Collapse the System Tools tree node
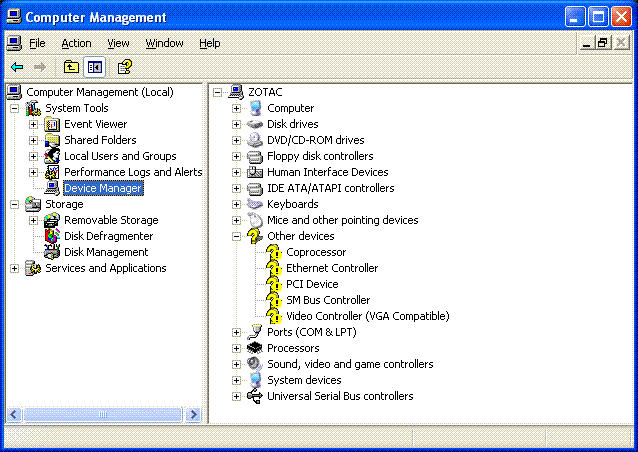This screenshot has width=638, height=452. pos(14,108)
